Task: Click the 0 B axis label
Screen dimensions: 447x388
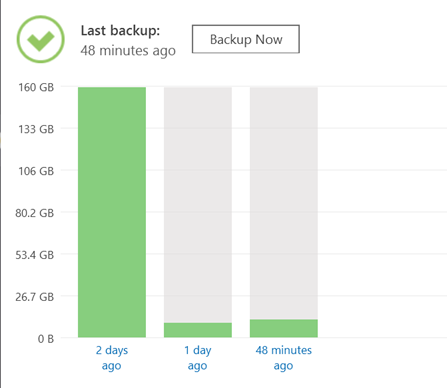Action: coord(46,339)
